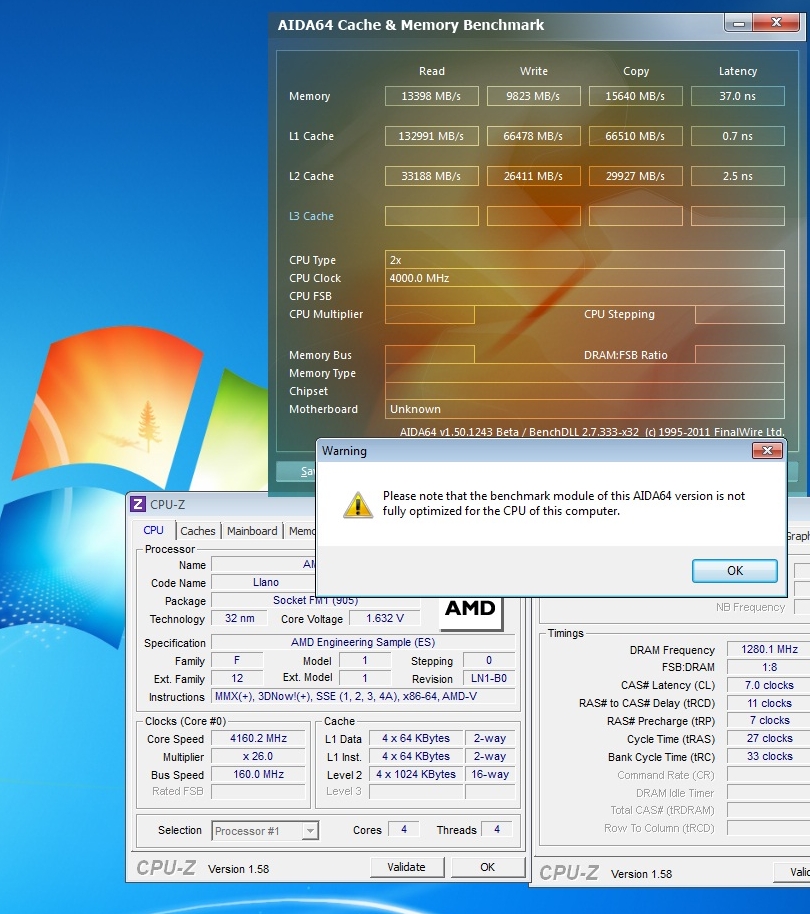810x914 pixels.
Task: Click Cycle Time tRAS 27 clocks
Action: [x=769, y=739]
